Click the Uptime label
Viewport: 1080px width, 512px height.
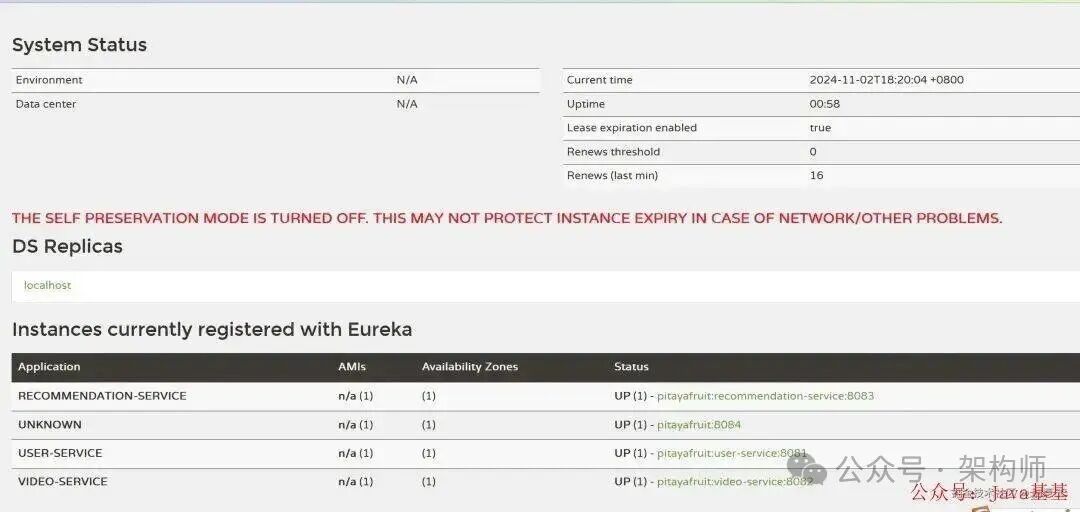pos(585,104)
